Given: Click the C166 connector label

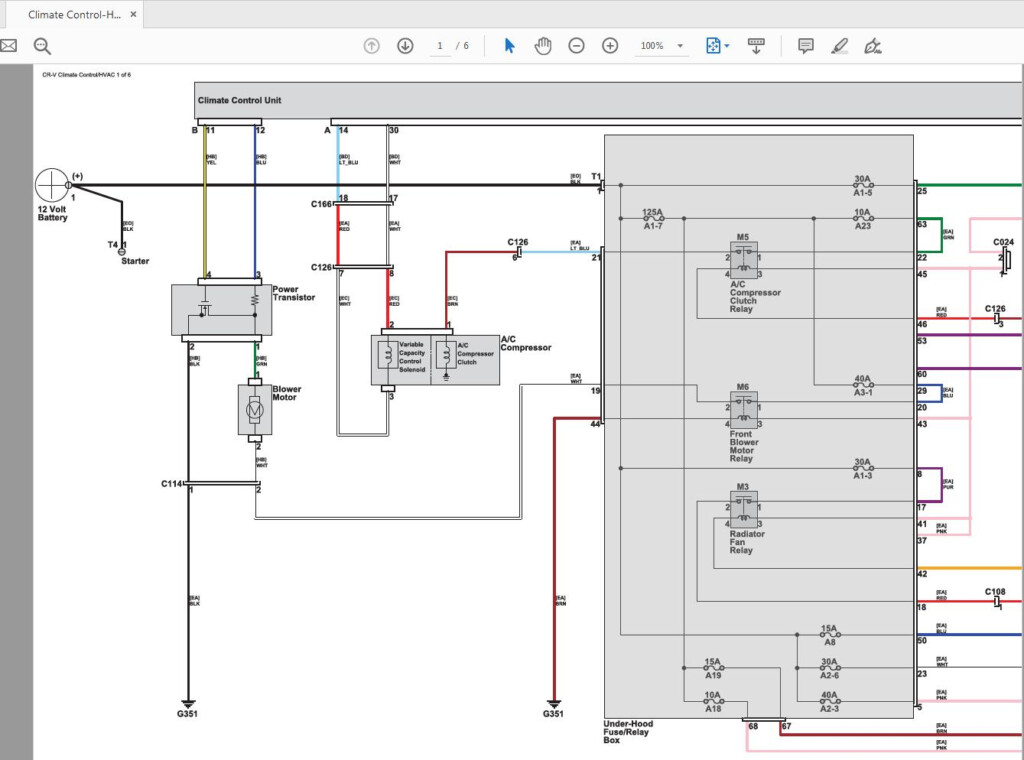Looking at the screenshot, I should pyautogui.click(x=321, y=204).
